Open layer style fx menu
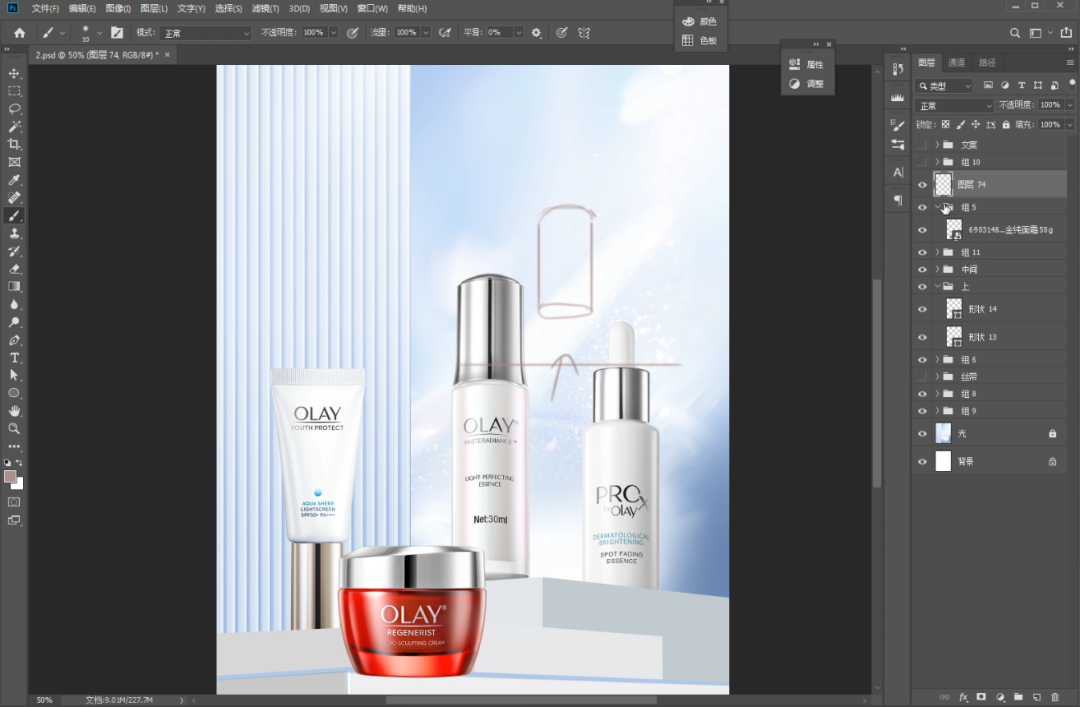 click(963, 697)
